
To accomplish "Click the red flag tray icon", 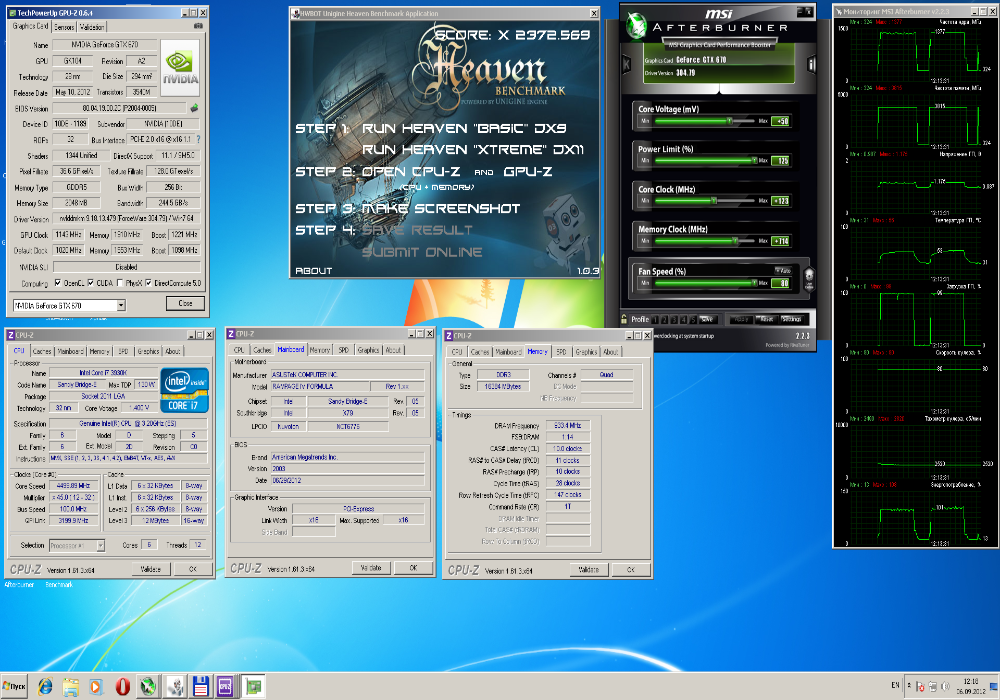I will [x=920, y=687].
